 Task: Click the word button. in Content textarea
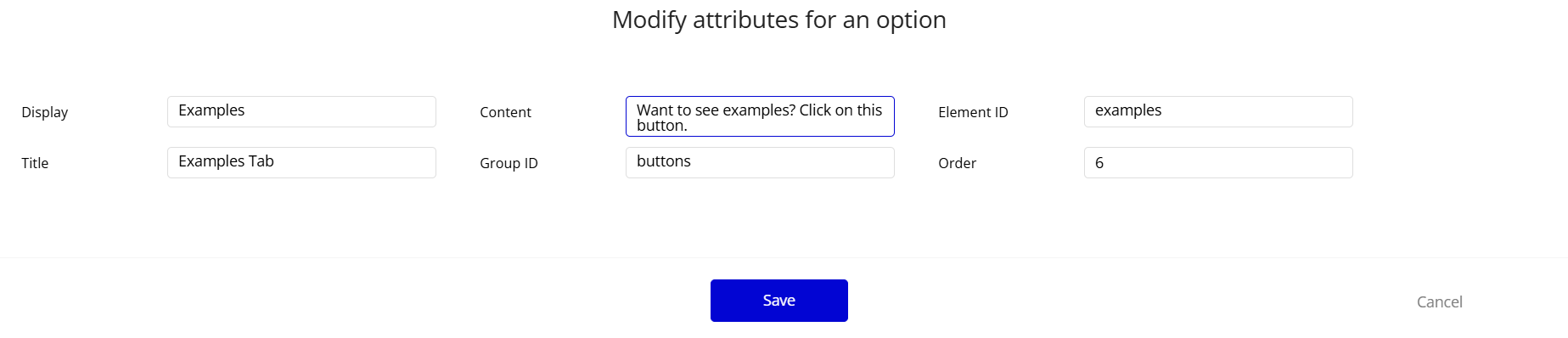pos(662,126)
